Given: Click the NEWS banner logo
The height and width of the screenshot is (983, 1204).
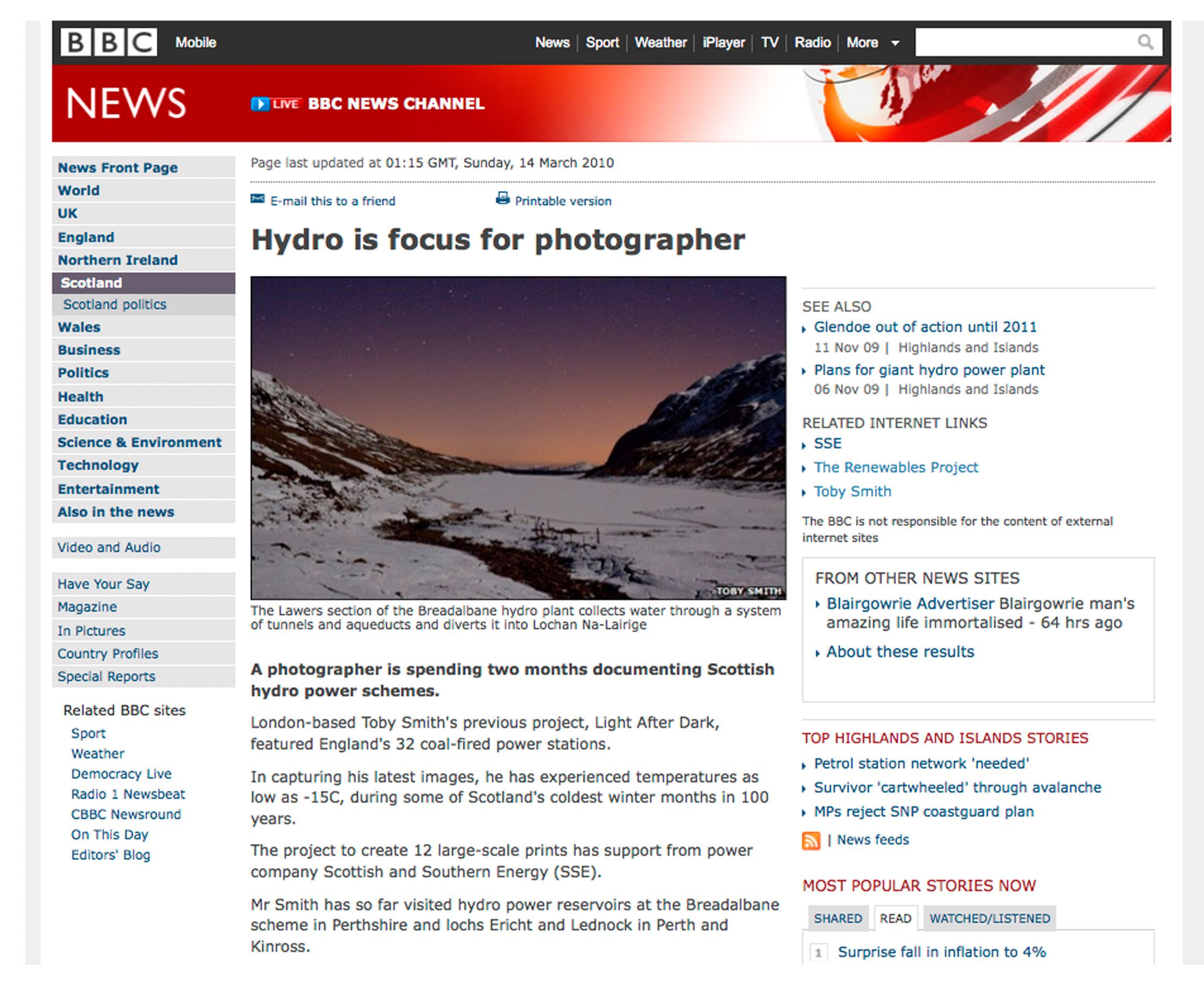Looking at the screenshot, I should click(126, 104).
